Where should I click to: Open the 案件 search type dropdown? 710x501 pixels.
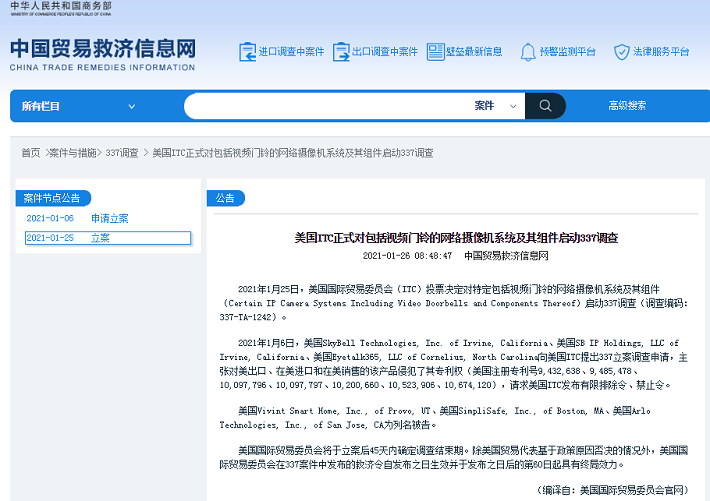tap(495, 106)
